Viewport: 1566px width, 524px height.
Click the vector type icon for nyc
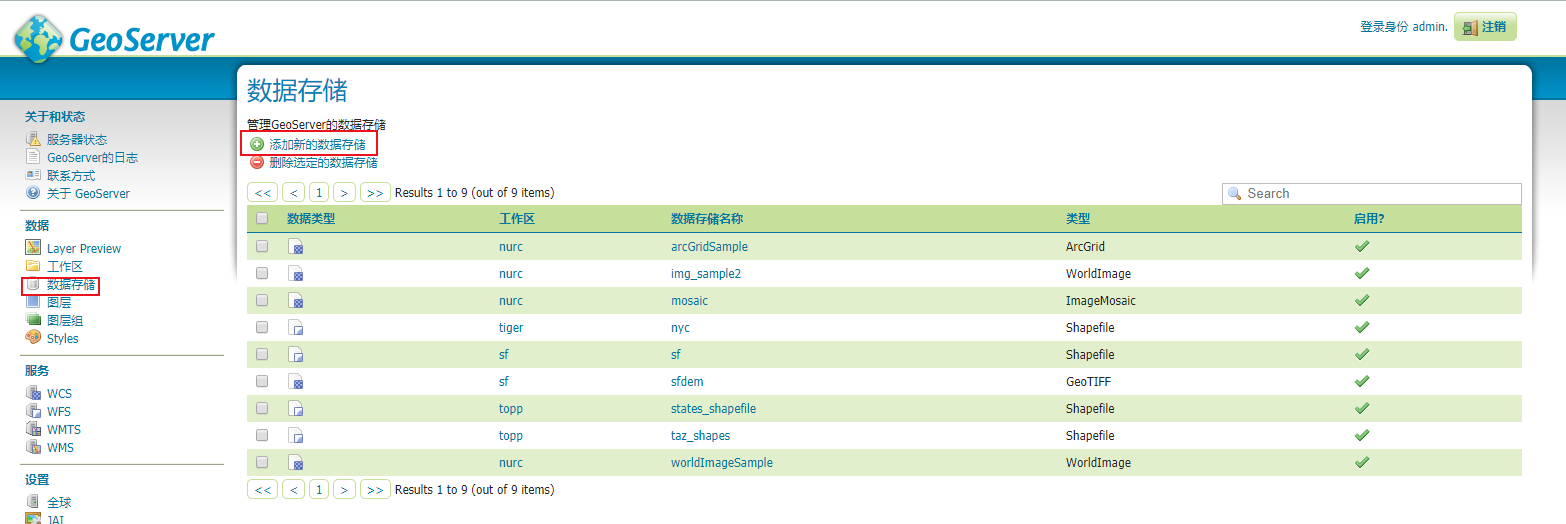[296, 327]
